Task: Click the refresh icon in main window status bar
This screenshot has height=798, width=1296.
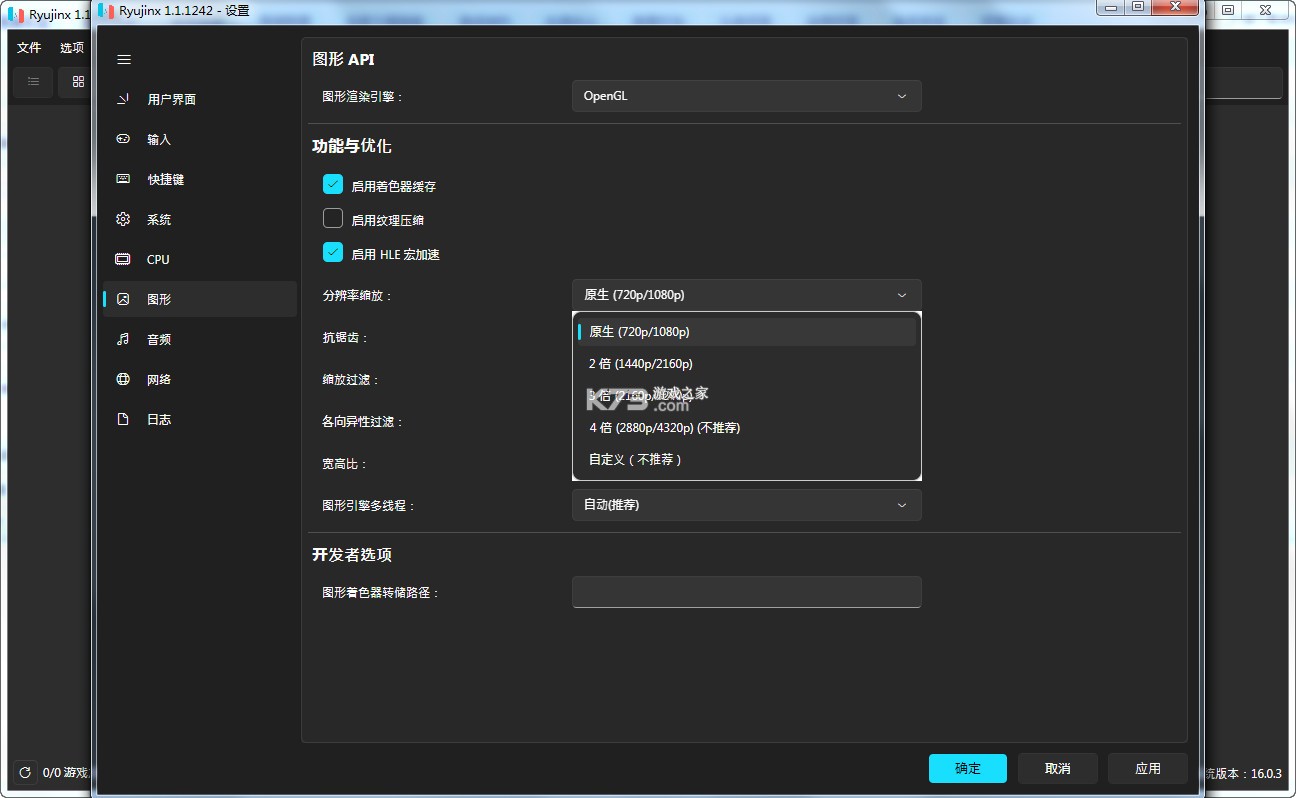Action: pos(25,772)
